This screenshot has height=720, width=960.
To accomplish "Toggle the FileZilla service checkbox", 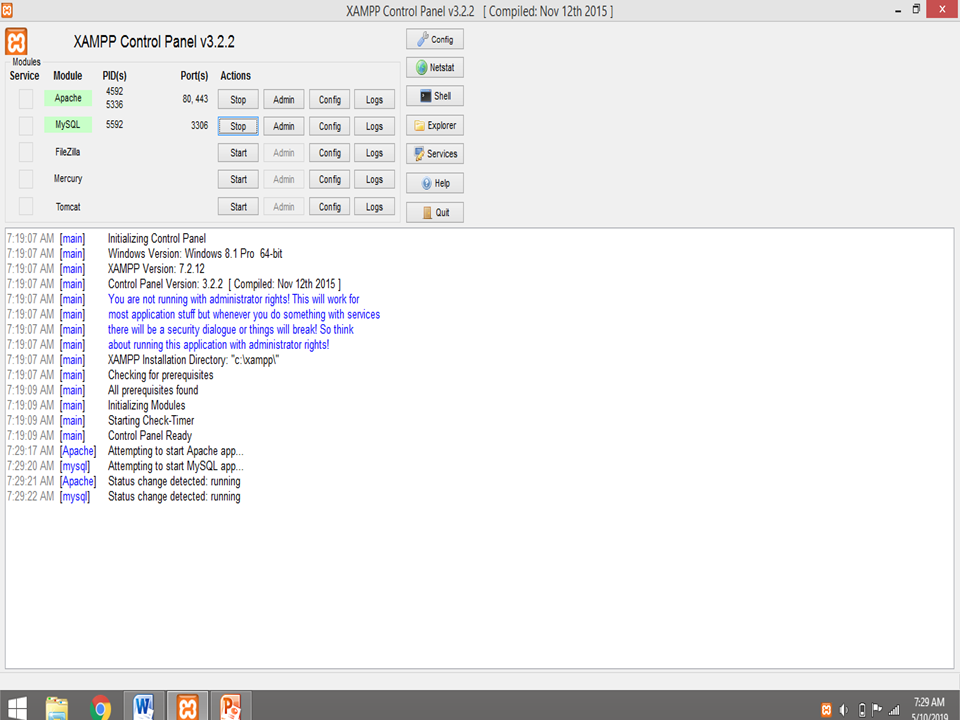I will [x=26, y=152].
